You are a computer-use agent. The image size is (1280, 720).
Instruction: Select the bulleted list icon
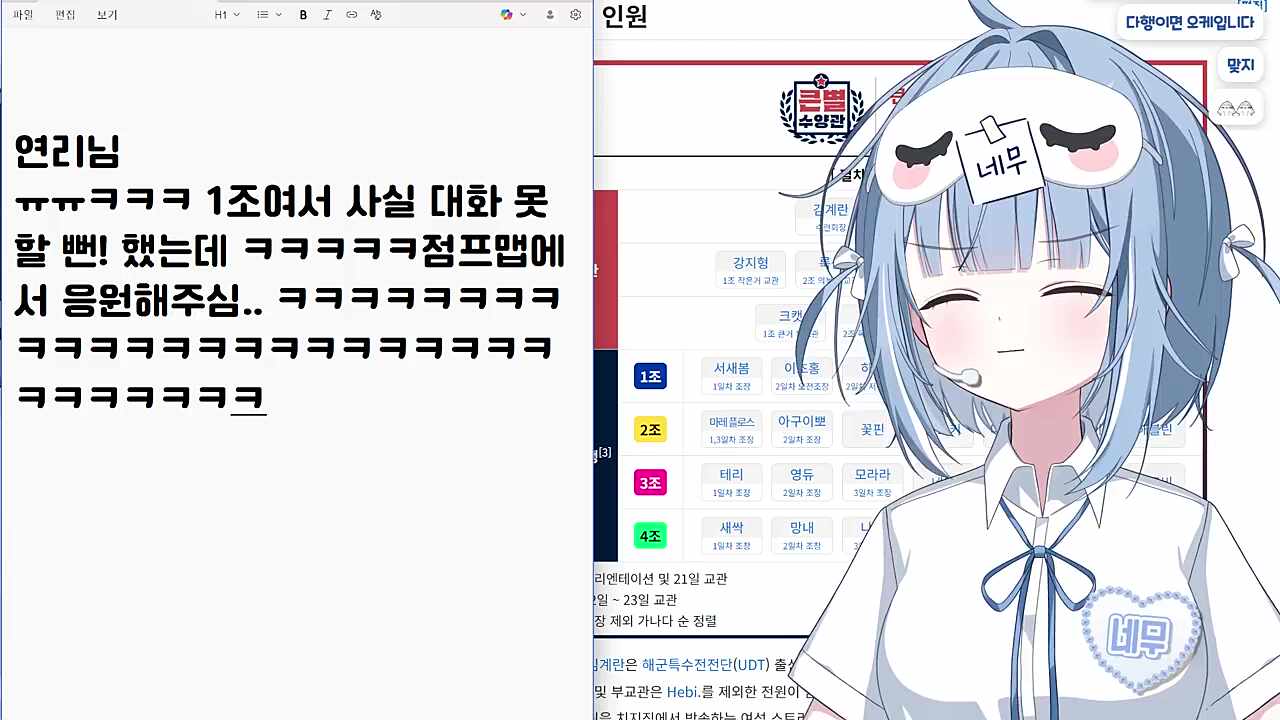[262, 14]
